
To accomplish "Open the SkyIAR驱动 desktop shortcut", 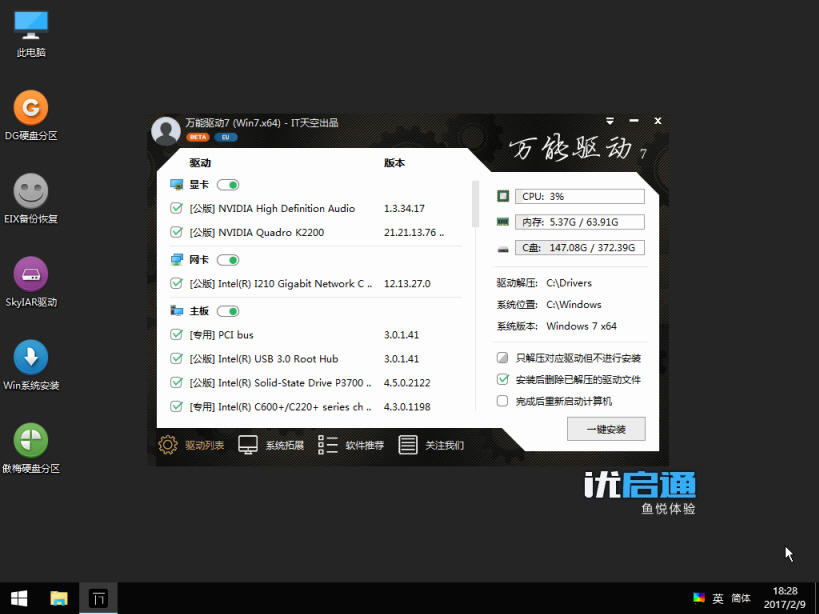I will [31, 282].
